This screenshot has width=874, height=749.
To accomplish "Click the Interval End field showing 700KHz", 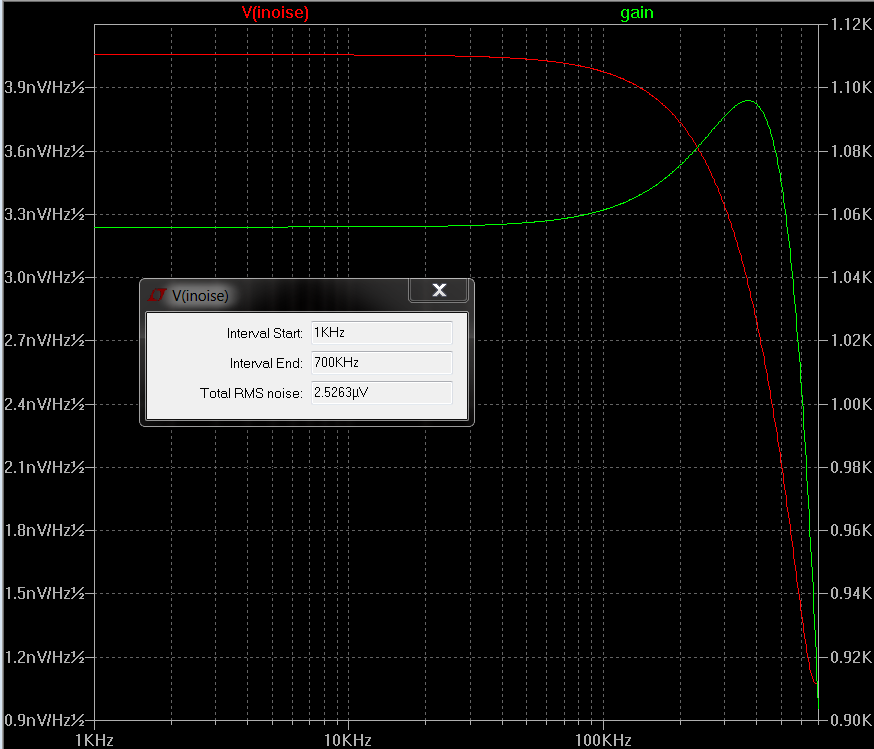I will pyautogui.click(x=381, y=363).
